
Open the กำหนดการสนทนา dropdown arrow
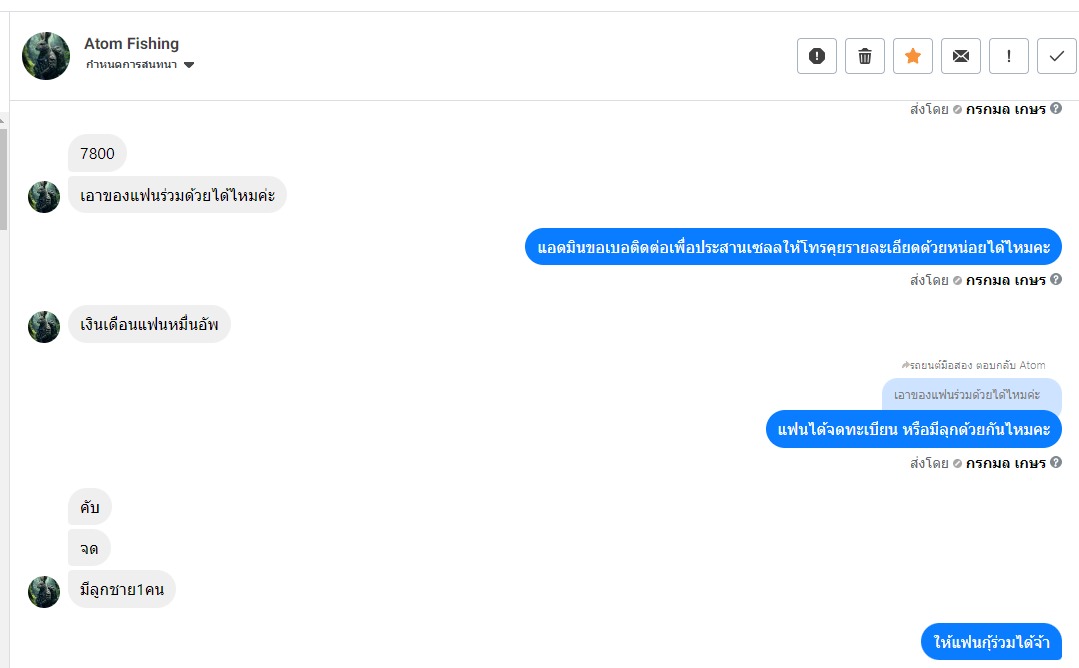point(189,65)
